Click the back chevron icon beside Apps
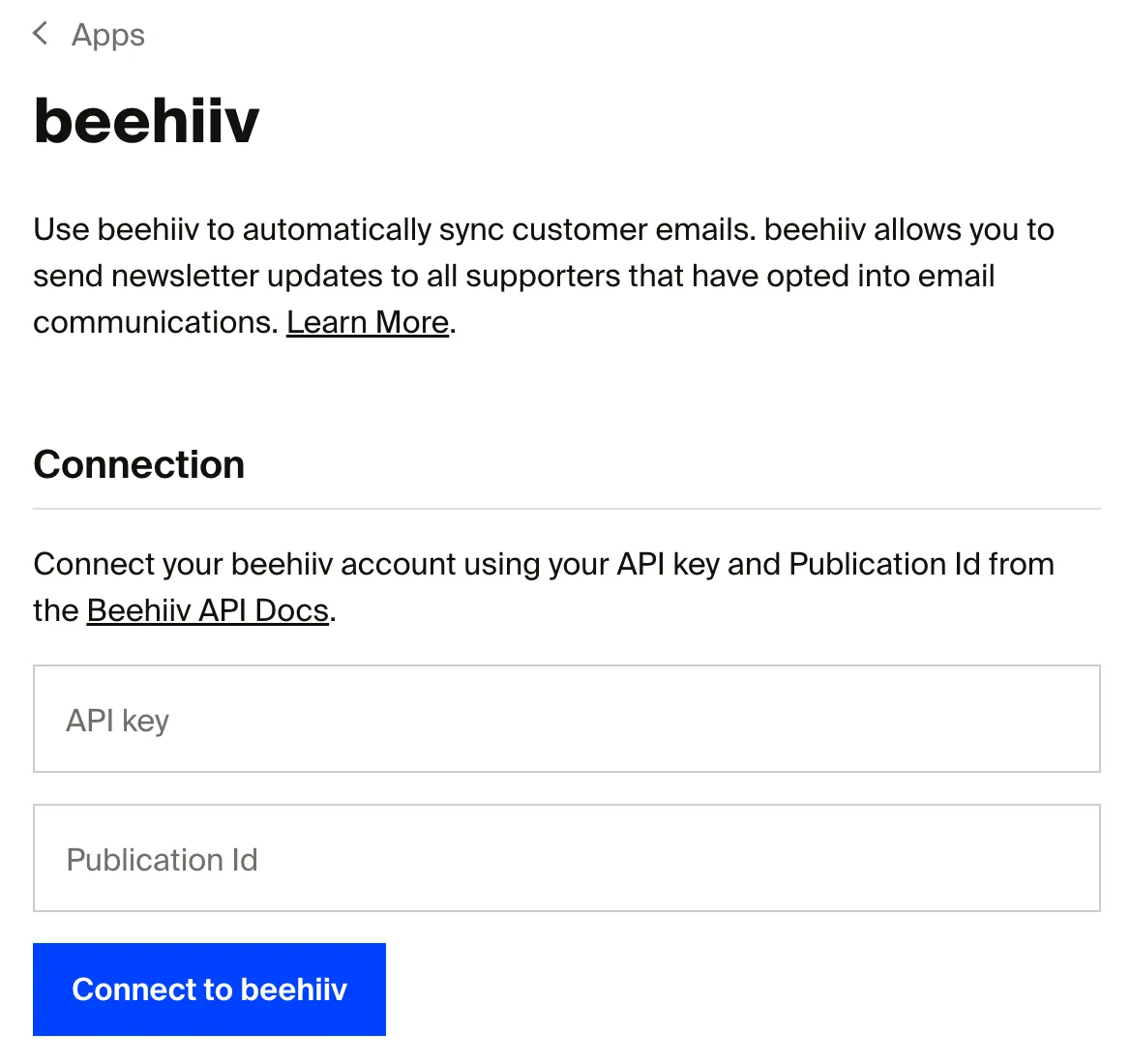The image size is (1130, 1064). pos(40,33)
